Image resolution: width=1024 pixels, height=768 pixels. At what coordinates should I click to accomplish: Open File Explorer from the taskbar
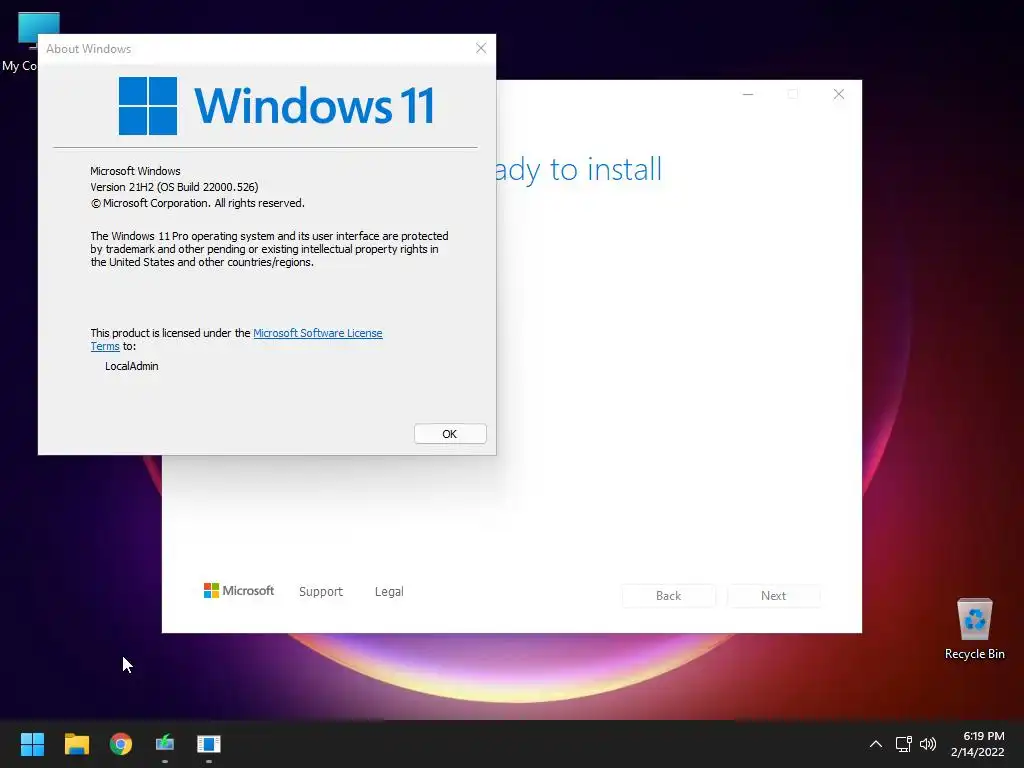(76, 744)
